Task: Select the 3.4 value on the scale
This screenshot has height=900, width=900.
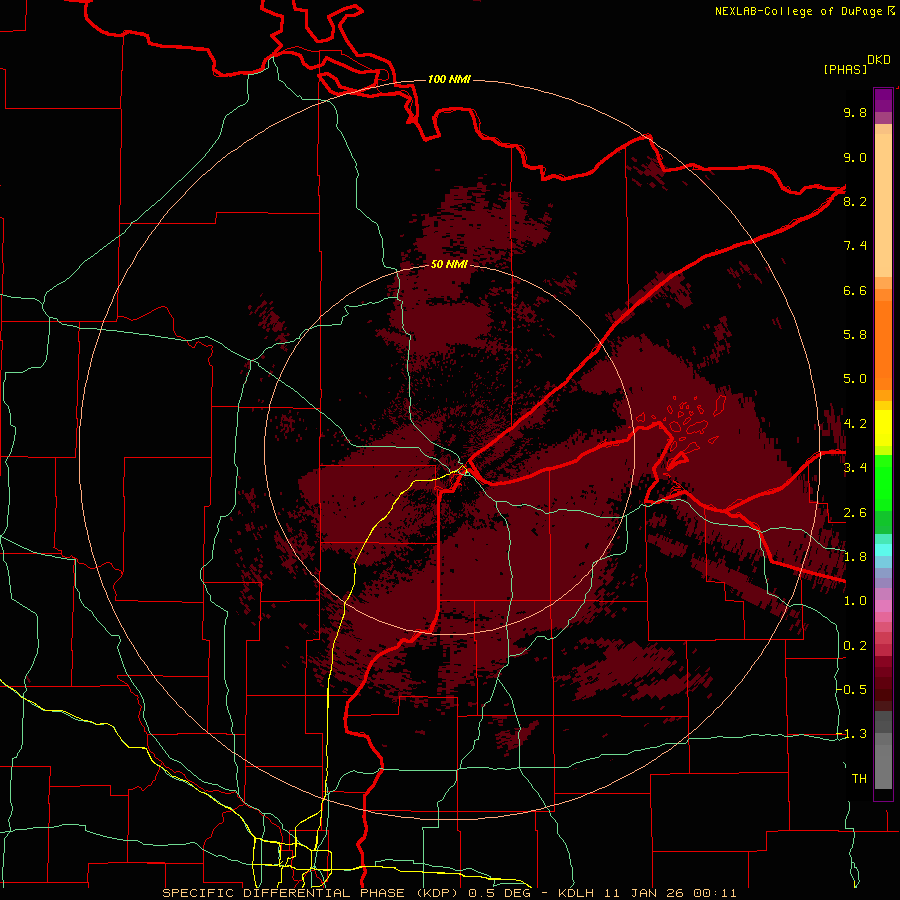Action: coord(855,468)
